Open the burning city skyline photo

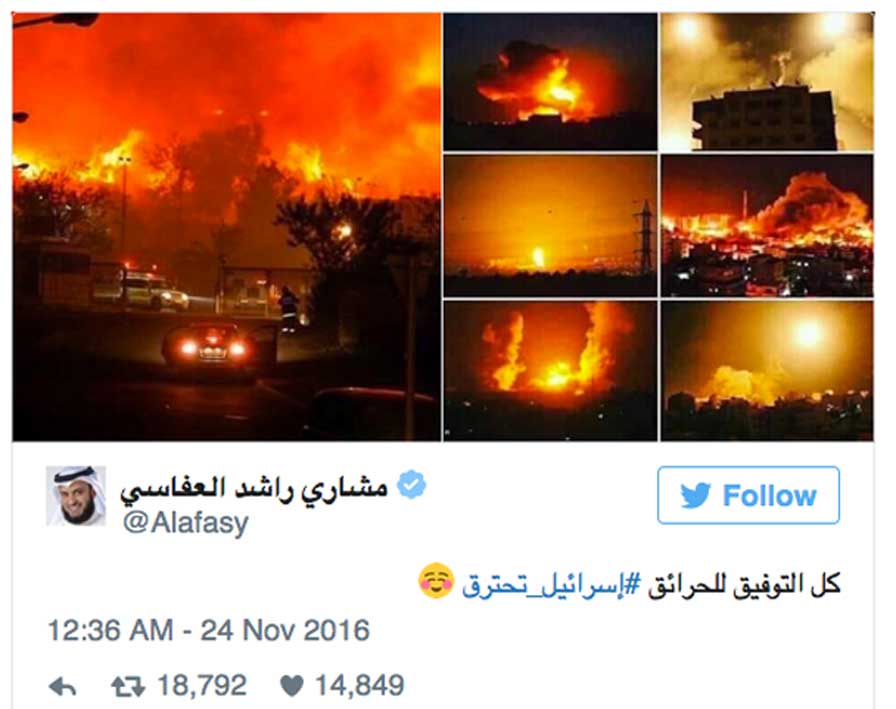pyautogui.click(x=767, y=226)
